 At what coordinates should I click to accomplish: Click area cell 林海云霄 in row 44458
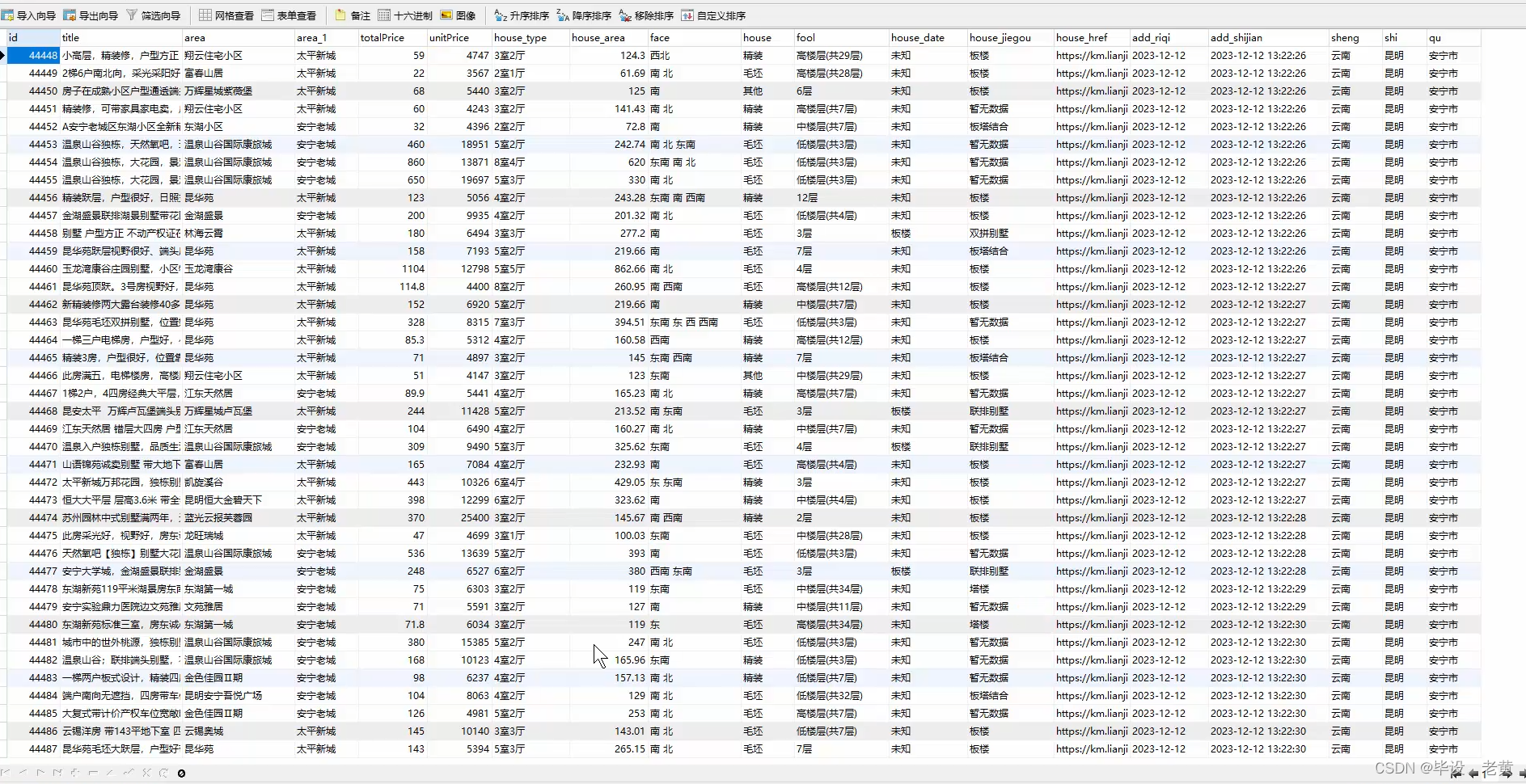[x=239, y=234]
